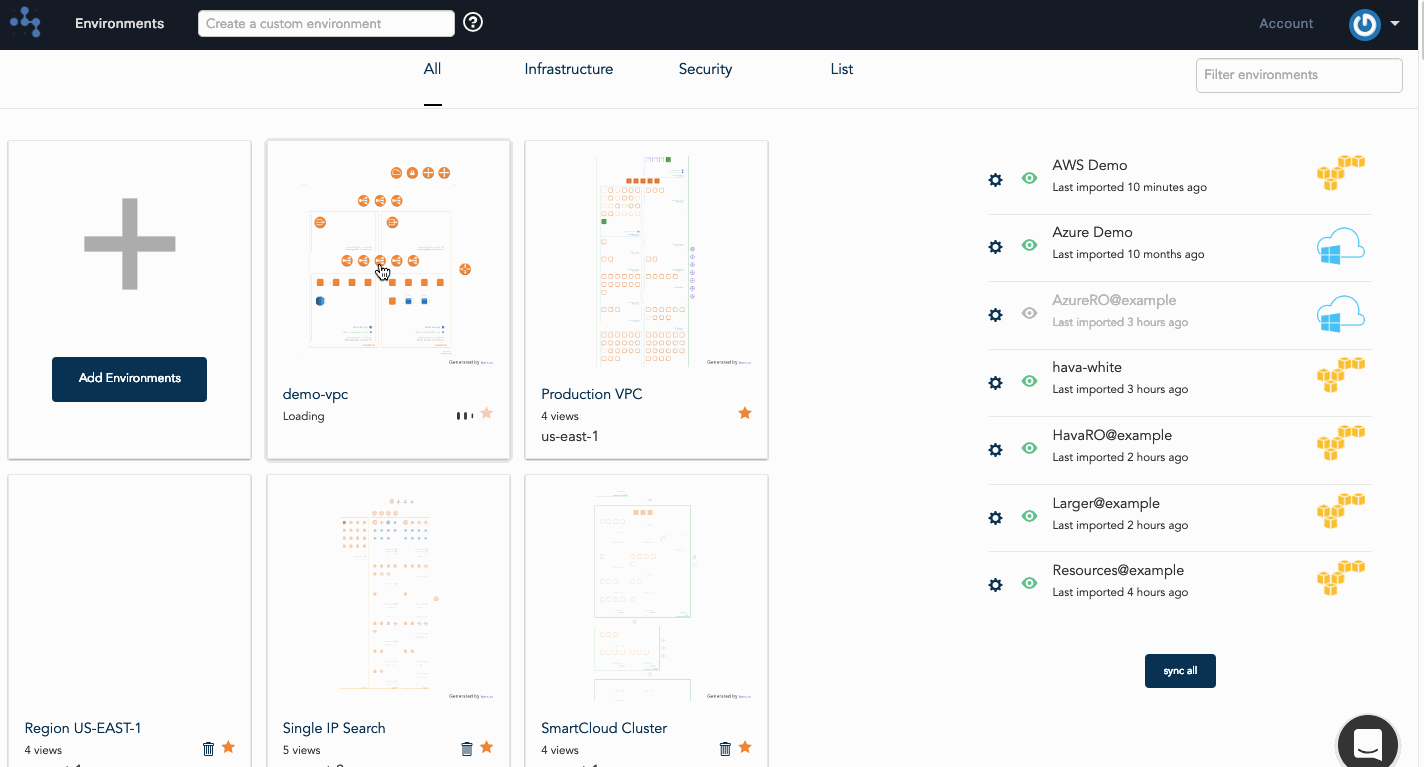The width and height of the screenshot is (1424, 767).
Task: Switch to the Security tab
Action: tap(705, 69)
